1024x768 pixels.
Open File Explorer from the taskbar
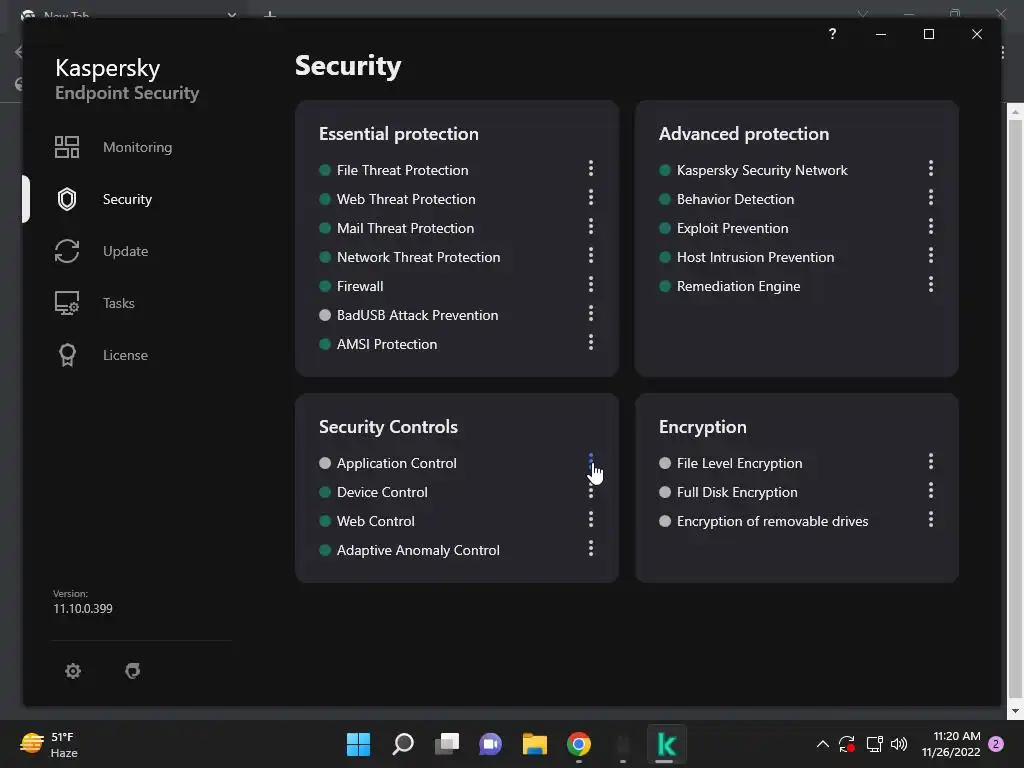pyautogui.click(x=534, y=744)
